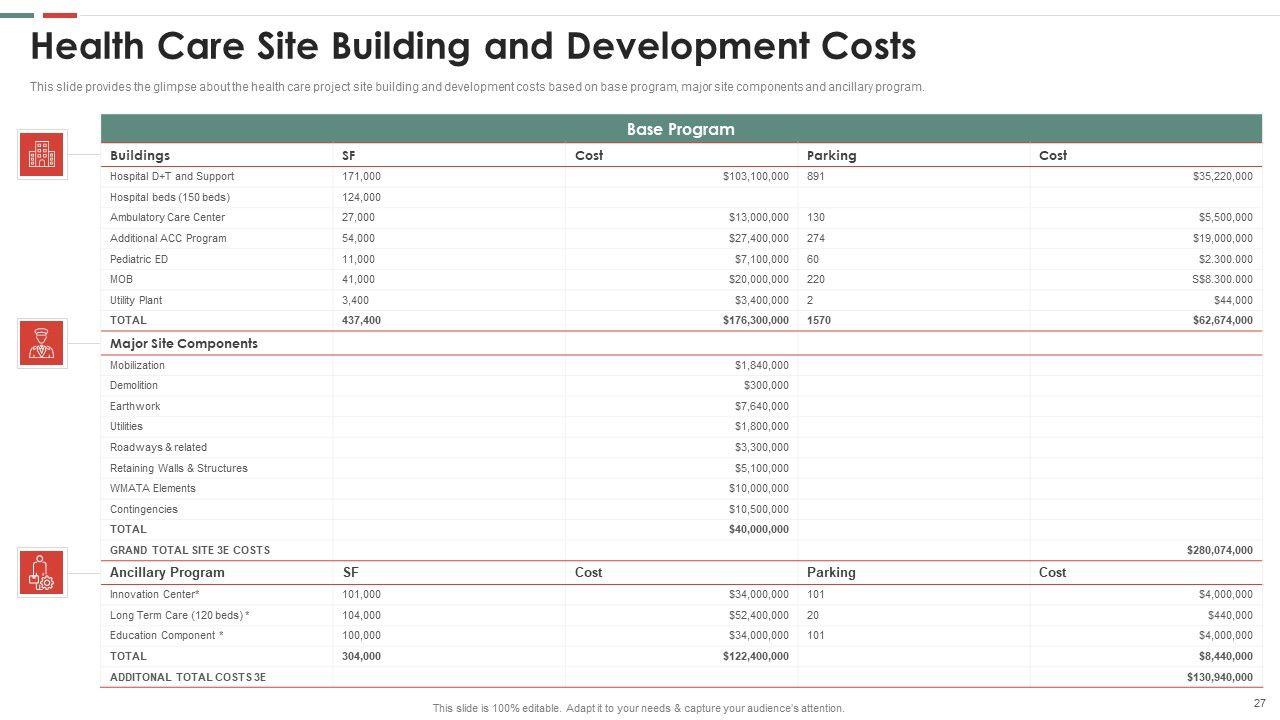Viewport: 1280px width, 720px height.
Task: Click the Major Site Components section heading
Action: pyautogui.click(x=184, y=344)
